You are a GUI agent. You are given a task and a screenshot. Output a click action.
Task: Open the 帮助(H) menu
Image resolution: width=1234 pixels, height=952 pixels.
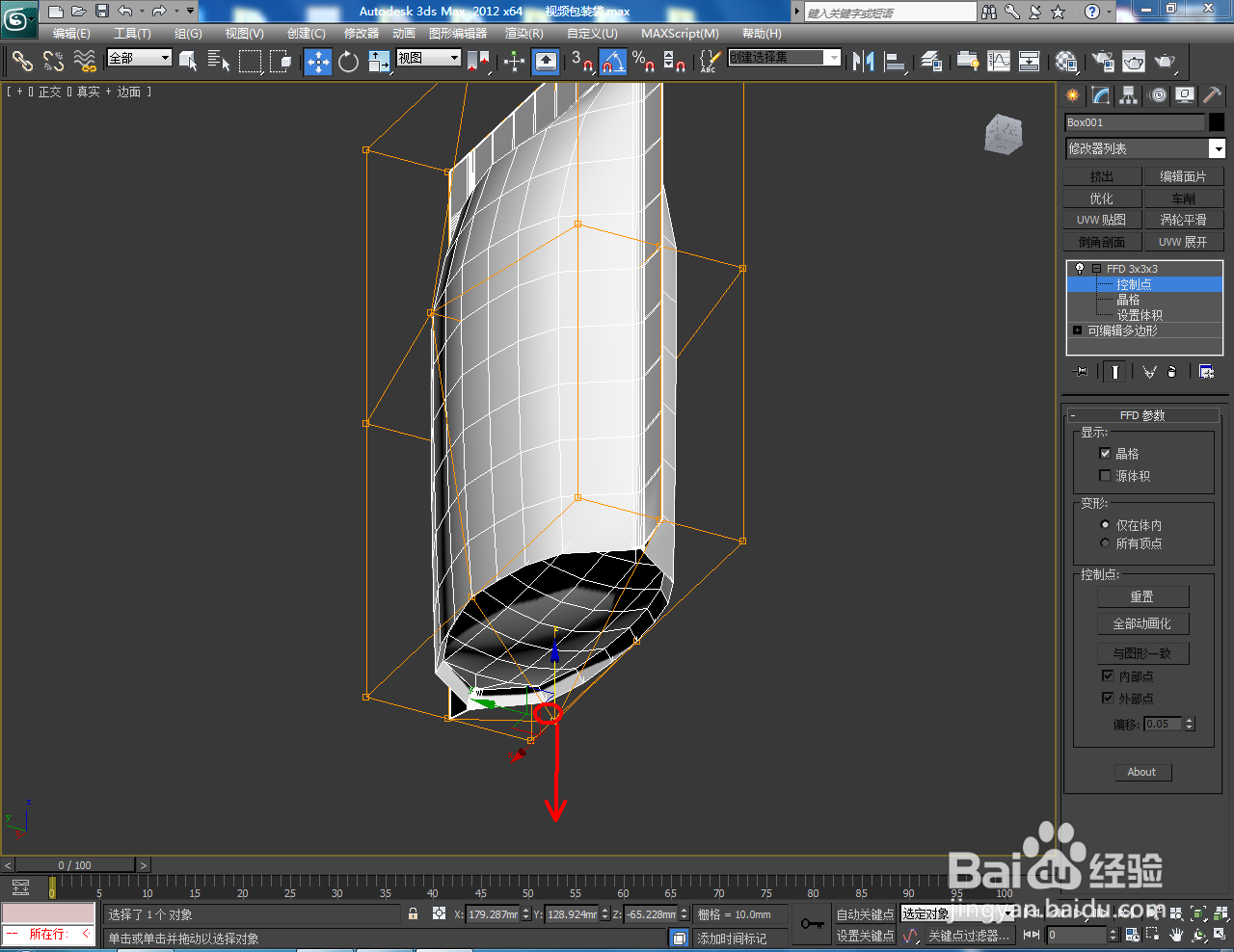pyautogui.click(x=762, y=34)
